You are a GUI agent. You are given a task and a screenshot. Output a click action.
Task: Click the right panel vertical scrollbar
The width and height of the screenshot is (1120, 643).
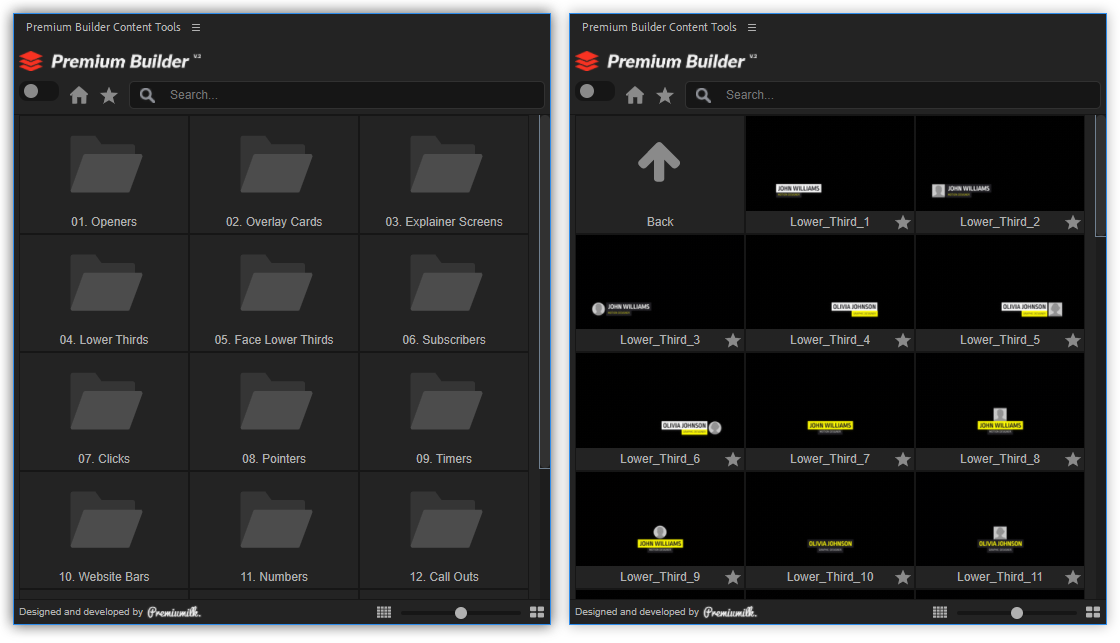click(x=1100, y=176)
